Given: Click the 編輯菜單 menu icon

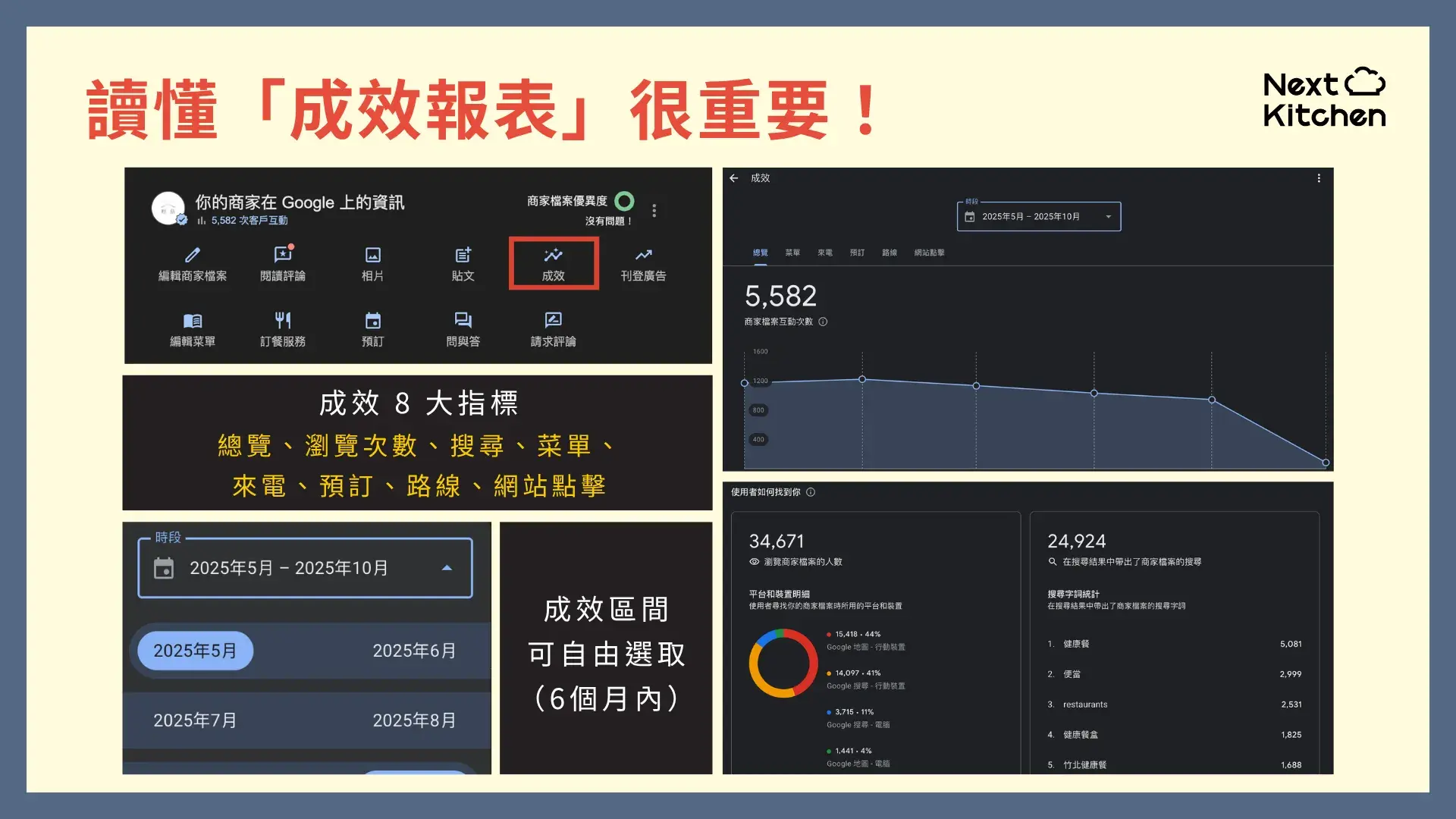Looking at the screenshot, I should point(193,321).
